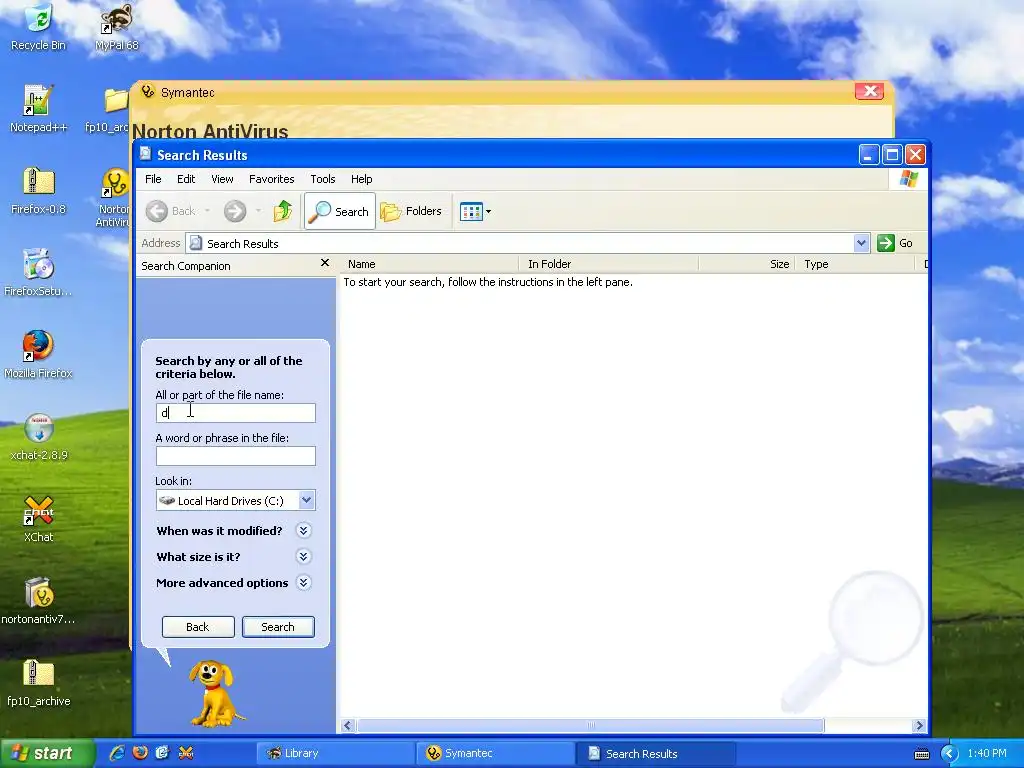
Task: Open the fp10_archive zip icon at bottom
Action: [x=39, y=682]
